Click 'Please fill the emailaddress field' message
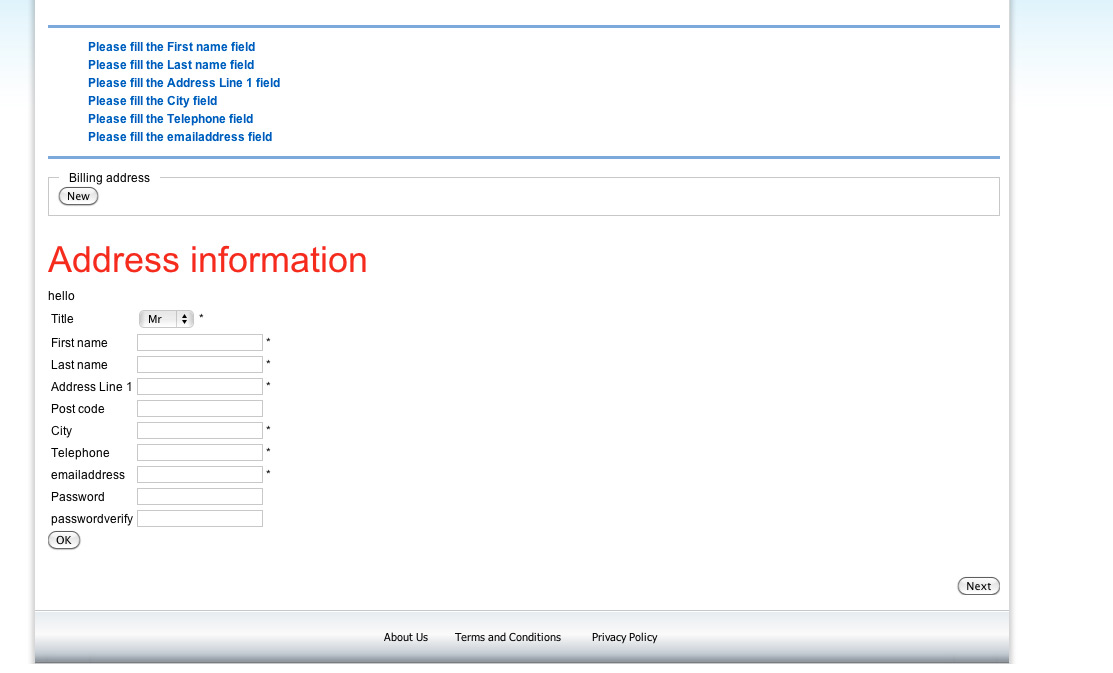Viewport: 1113px width, 673px height. (180, 136)
